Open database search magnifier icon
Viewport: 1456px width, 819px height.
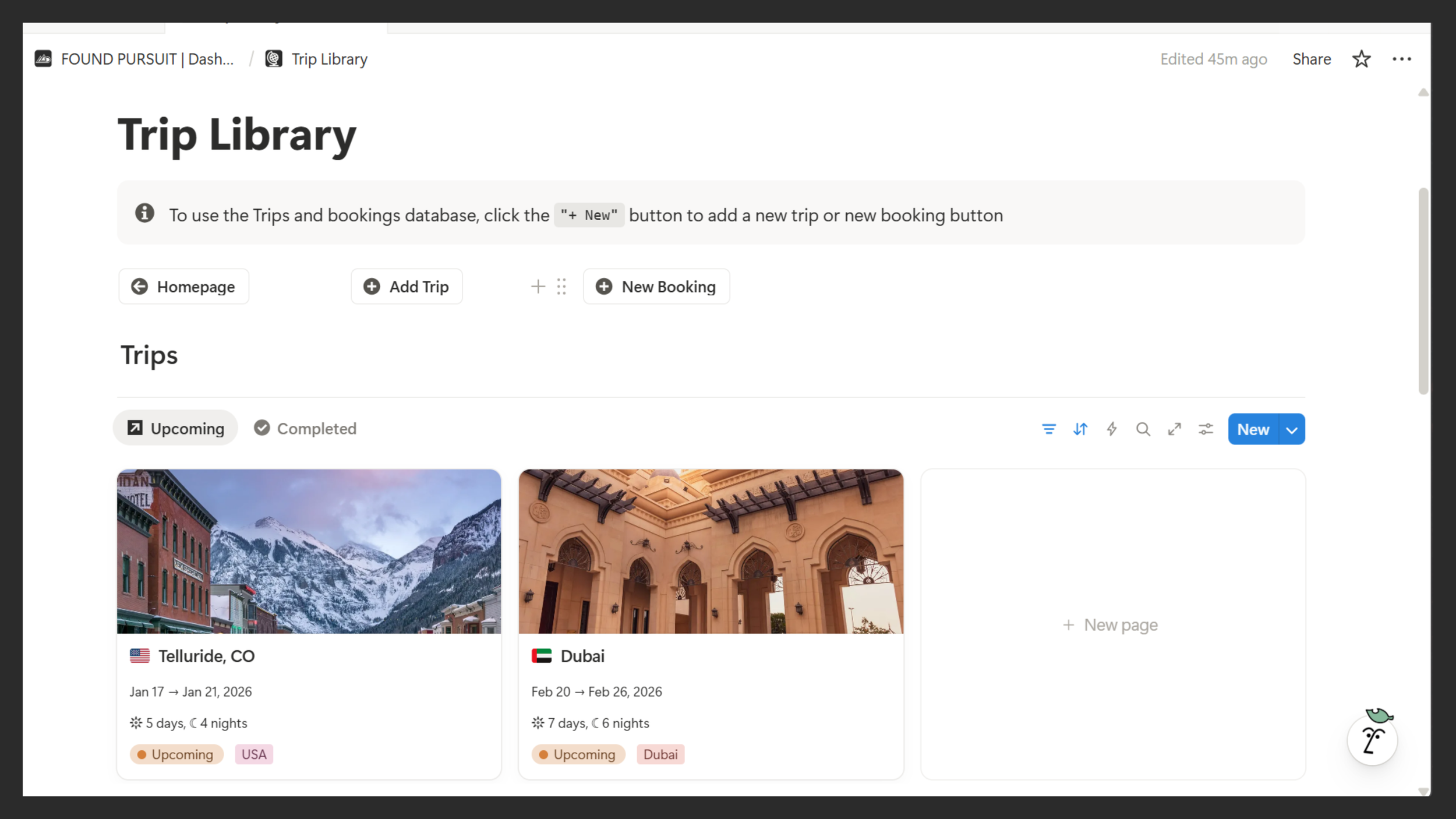tap(1143, 429)
